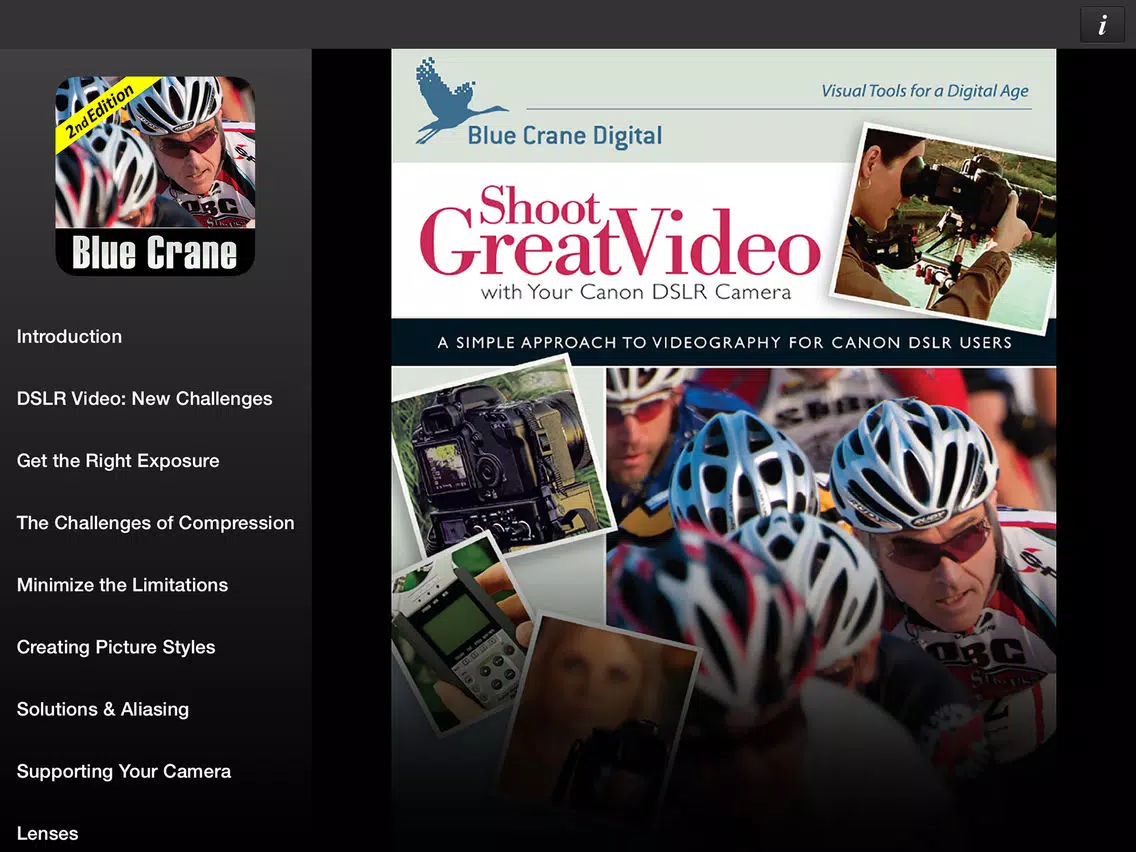Image resolution: width=1136 pixels, height=852 pixels.
Task: Select Get the Right Exposure chapter
Action: click(118, 461)
